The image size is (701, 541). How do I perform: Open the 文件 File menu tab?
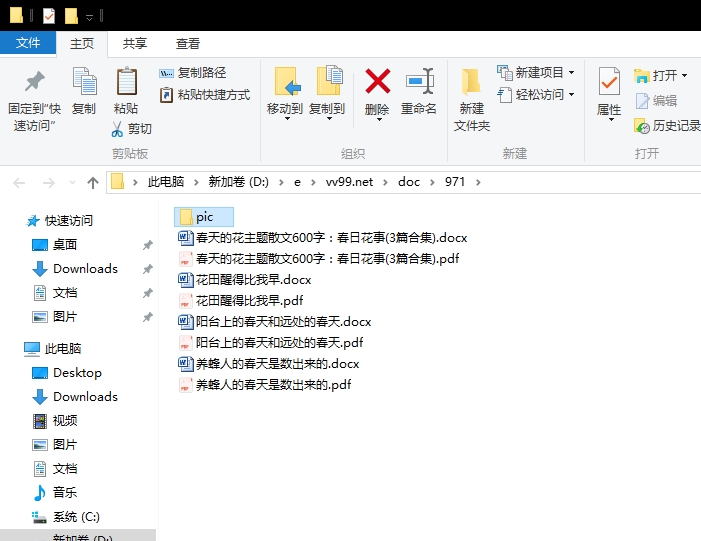click(28, 43)
